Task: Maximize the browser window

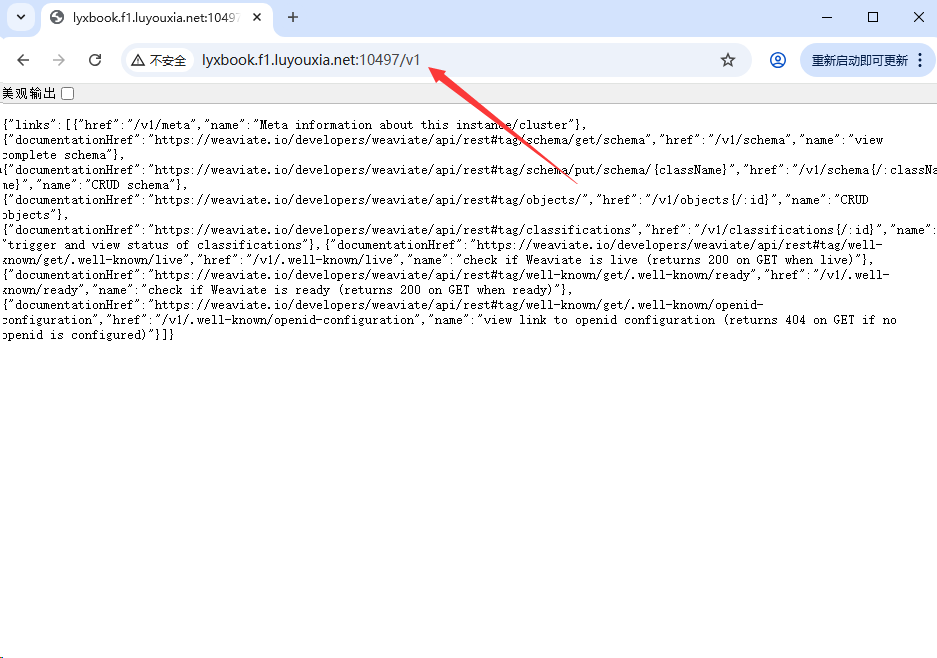Action: (872, 17)
